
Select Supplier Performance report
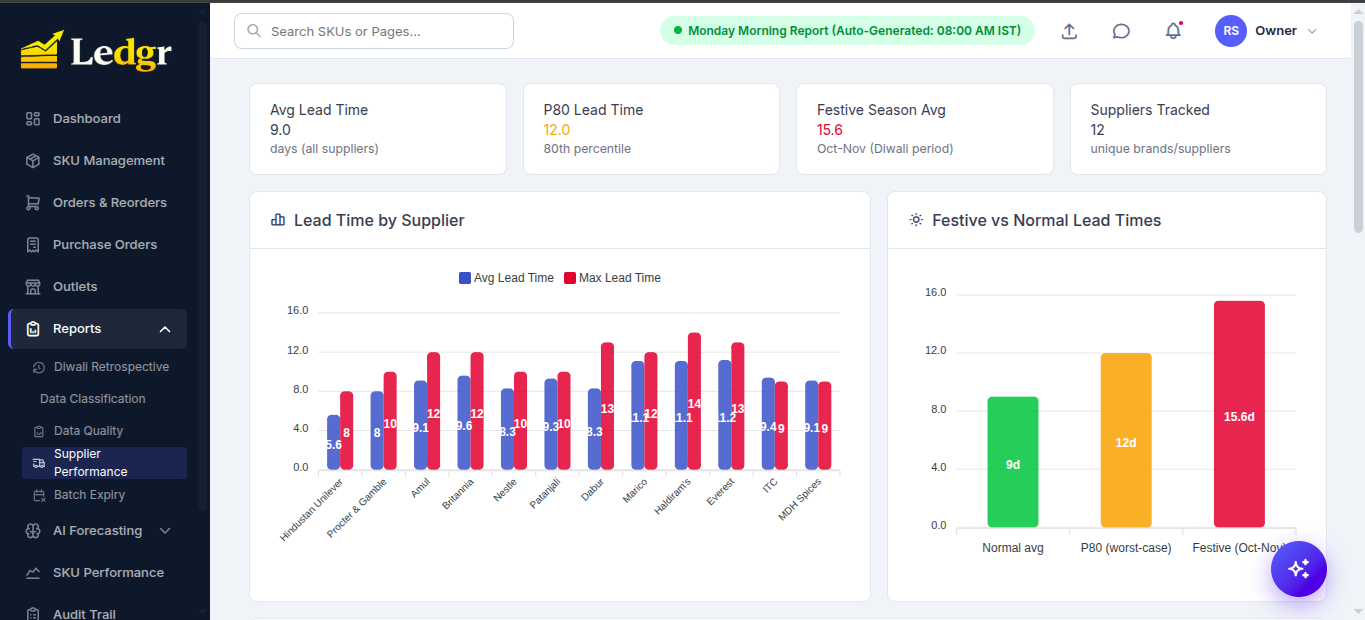(105, 463)
